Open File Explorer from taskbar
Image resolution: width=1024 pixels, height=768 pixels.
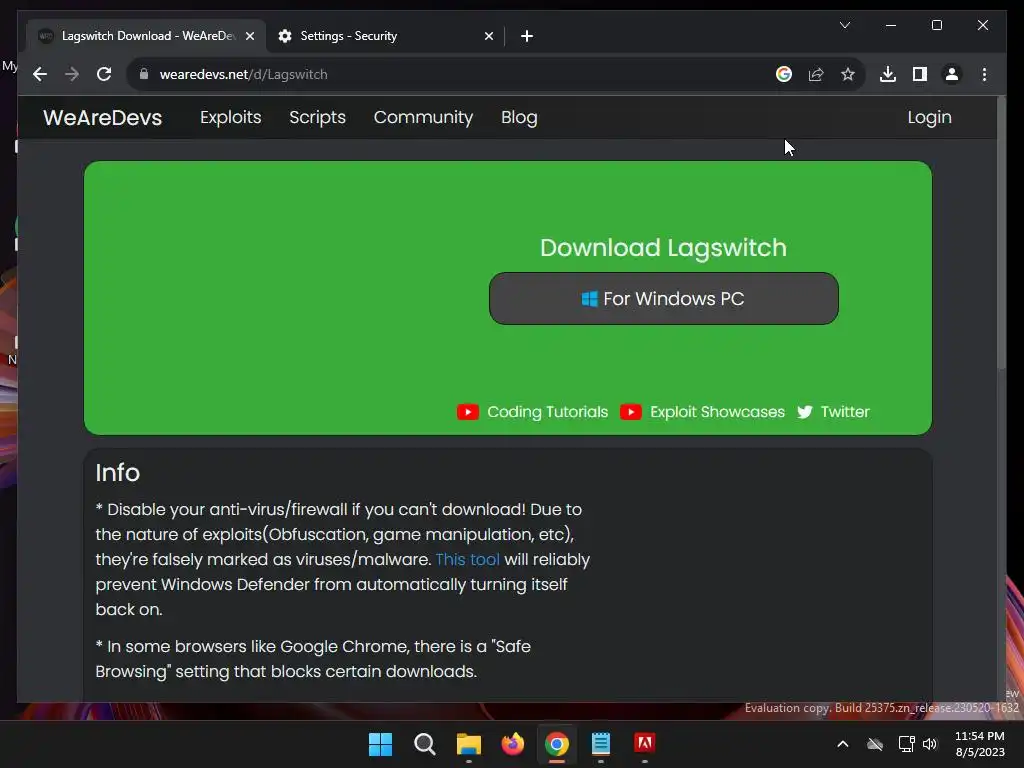(468, 744)
